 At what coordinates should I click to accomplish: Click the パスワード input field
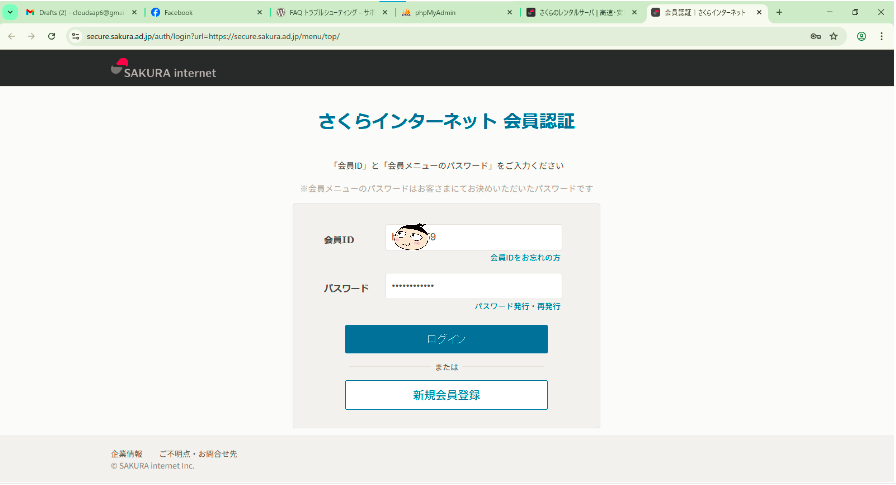pos(474,286)
